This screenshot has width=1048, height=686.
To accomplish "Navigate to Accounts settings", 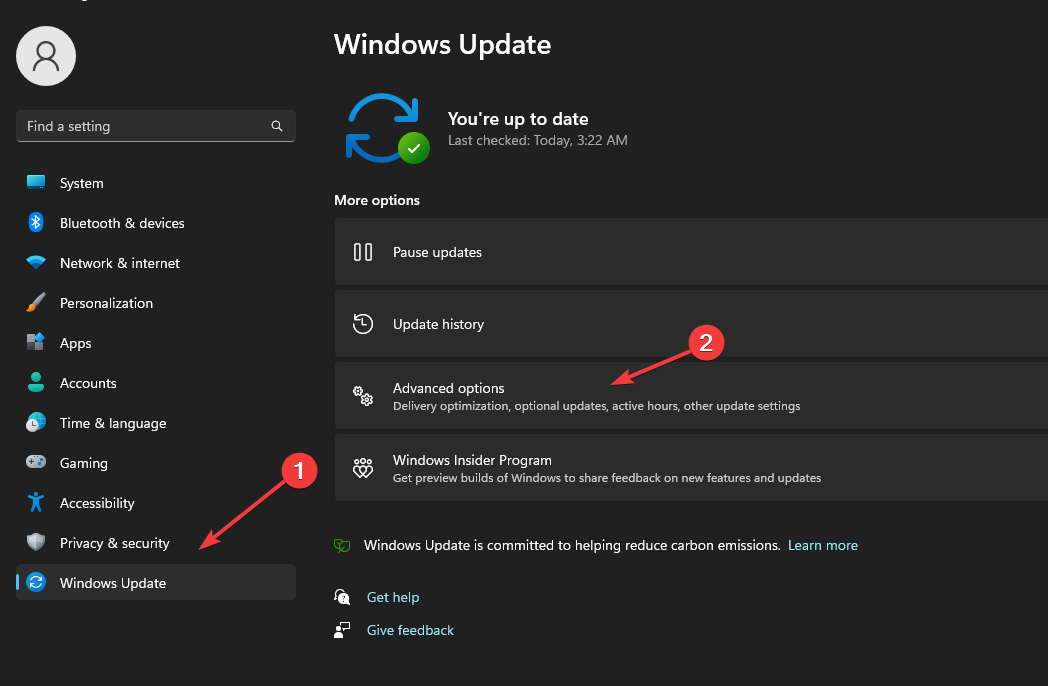I will (156, 382).
